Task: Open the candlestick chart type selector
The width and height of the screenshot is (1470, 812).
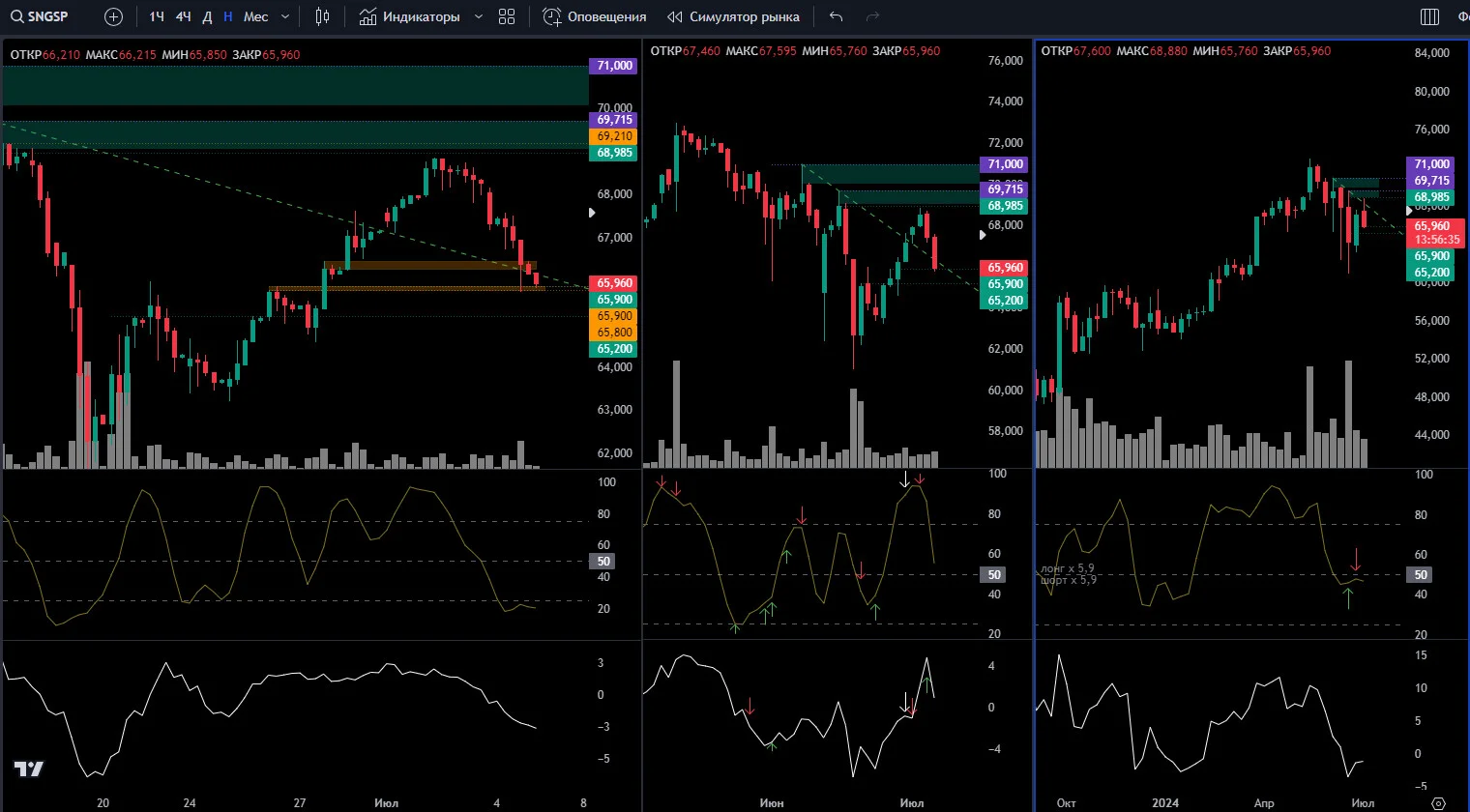Action: (323, 16)
